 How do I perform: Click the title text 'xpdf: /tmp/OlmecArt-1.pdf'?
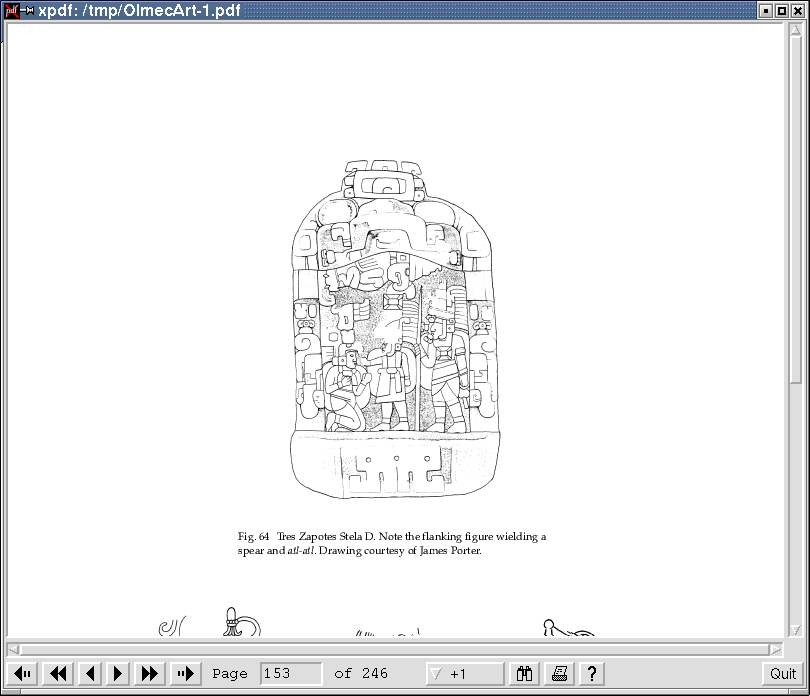pyautogui.click(x=139, y=10)
